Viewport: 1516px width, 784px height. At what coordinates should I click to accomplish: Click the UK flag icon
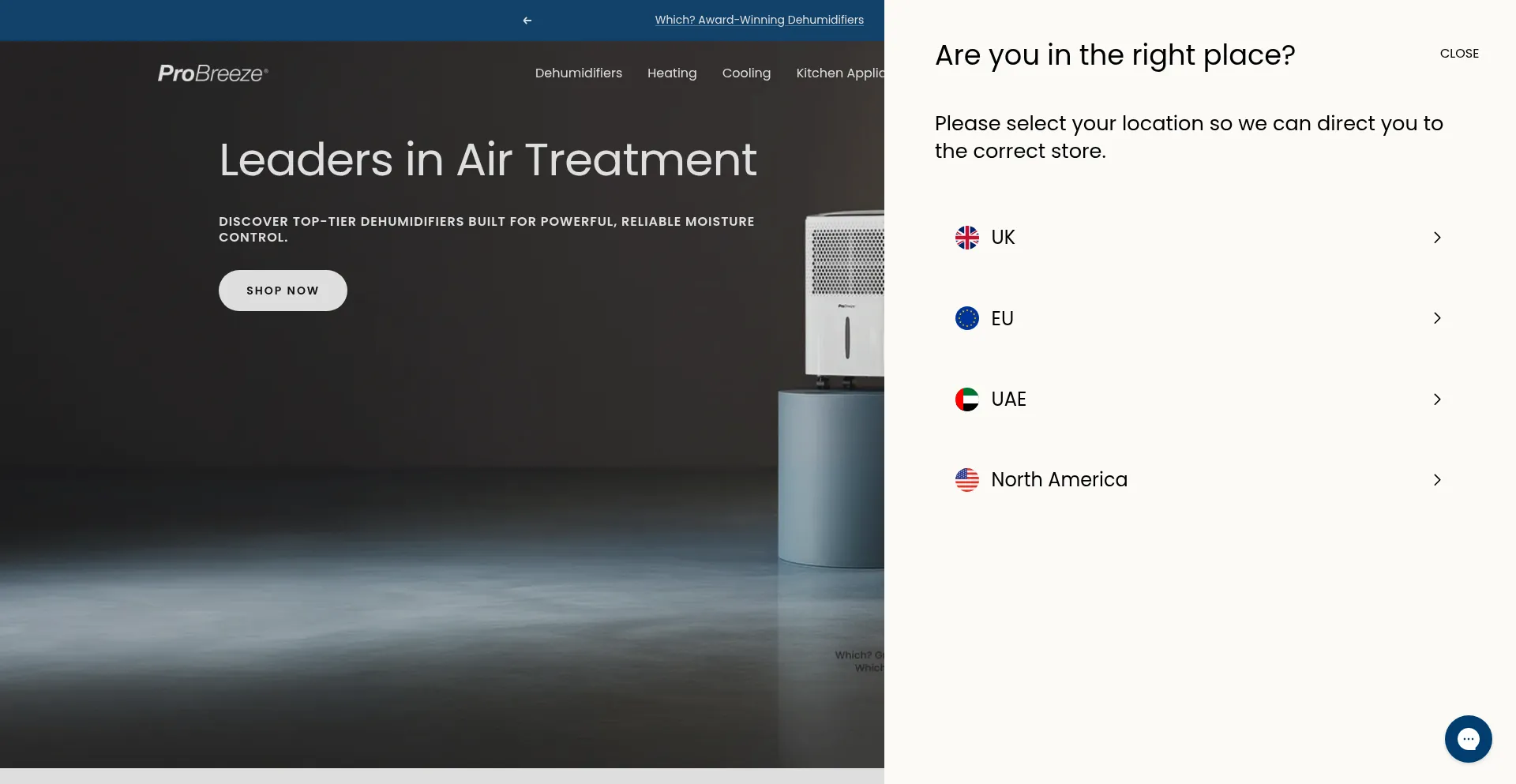pos(966,238)
